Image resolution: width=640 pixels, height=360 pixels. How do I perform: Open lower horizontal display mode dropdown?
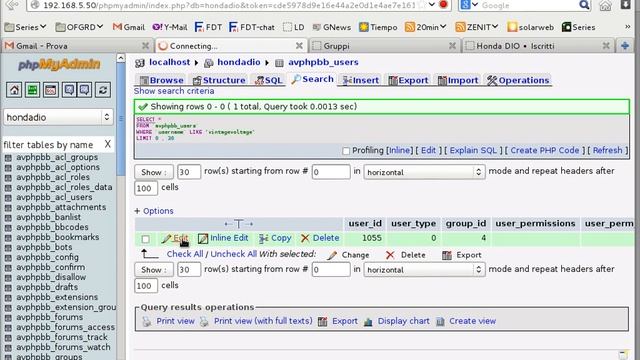point(424,270)
